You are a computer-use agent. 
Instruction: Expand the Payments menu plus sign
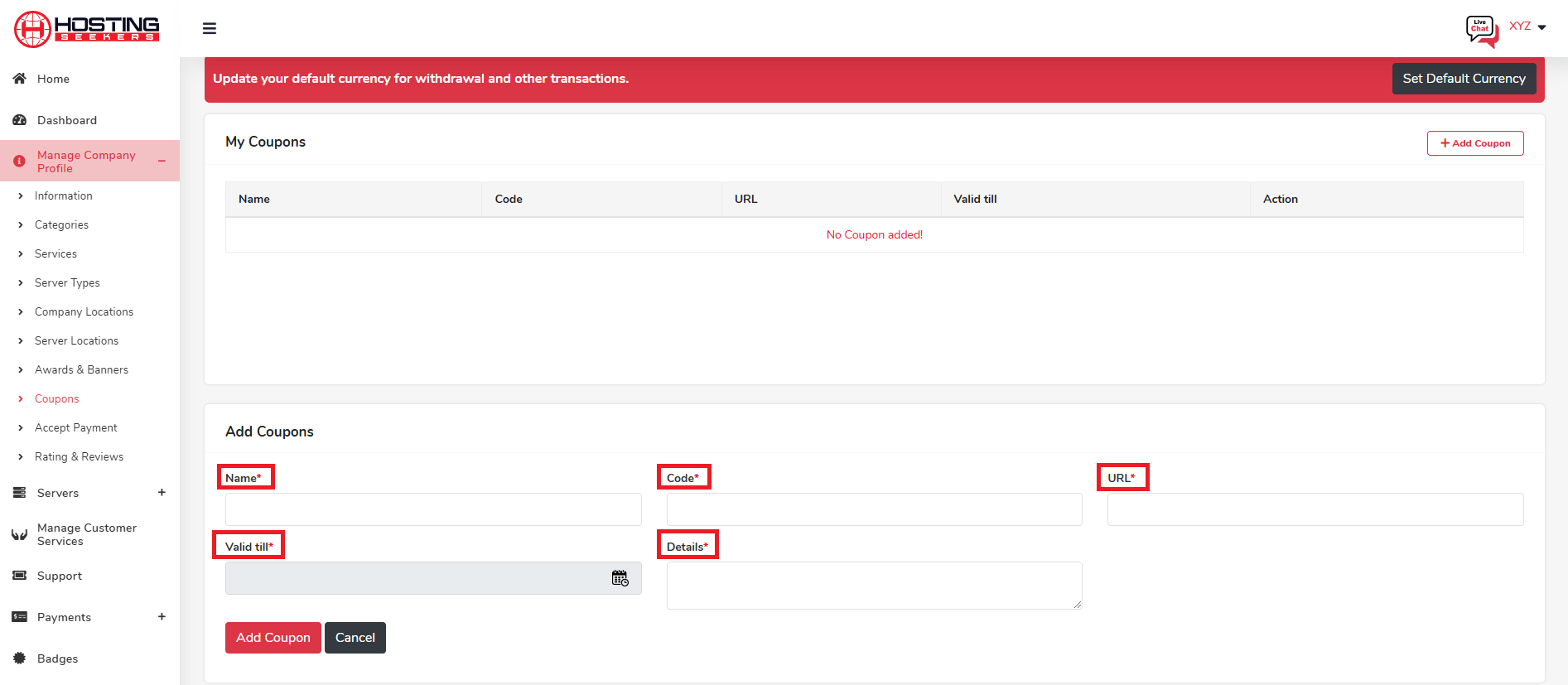tap(162, 616)
